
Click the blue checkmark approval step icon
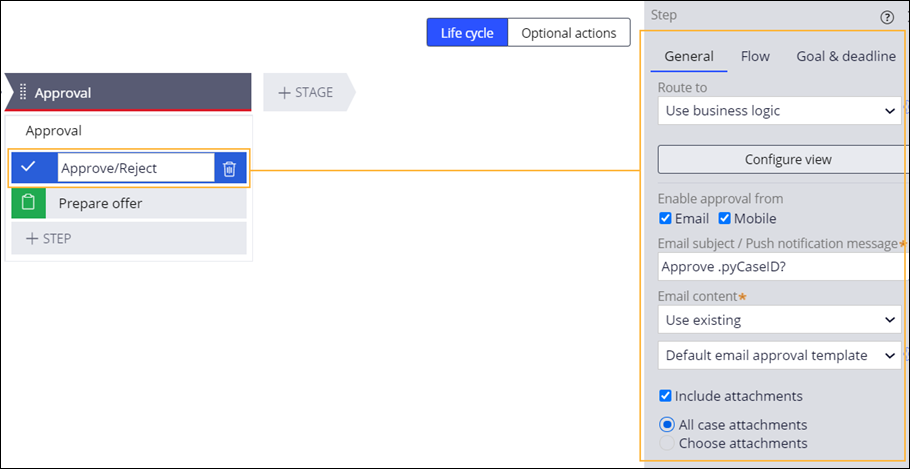[x=28, y=168]
